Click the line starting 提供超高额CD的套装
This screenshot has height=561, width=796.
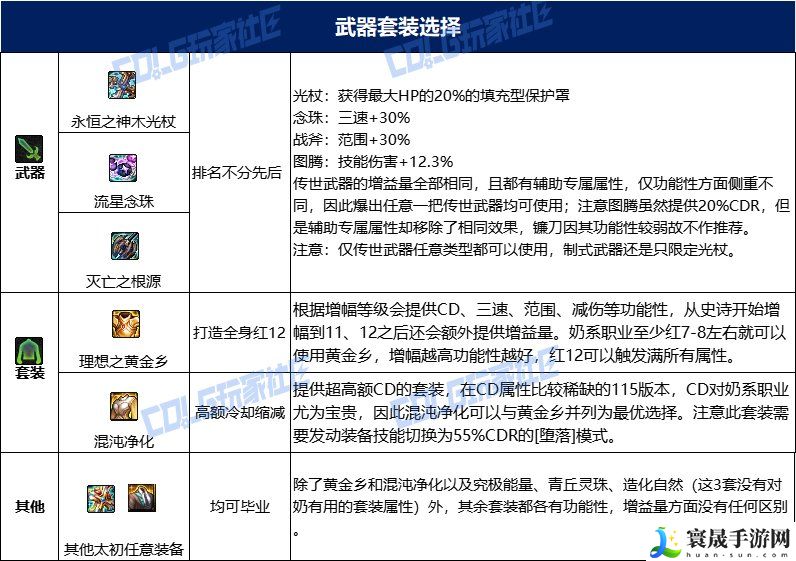[x=541, y=390]
